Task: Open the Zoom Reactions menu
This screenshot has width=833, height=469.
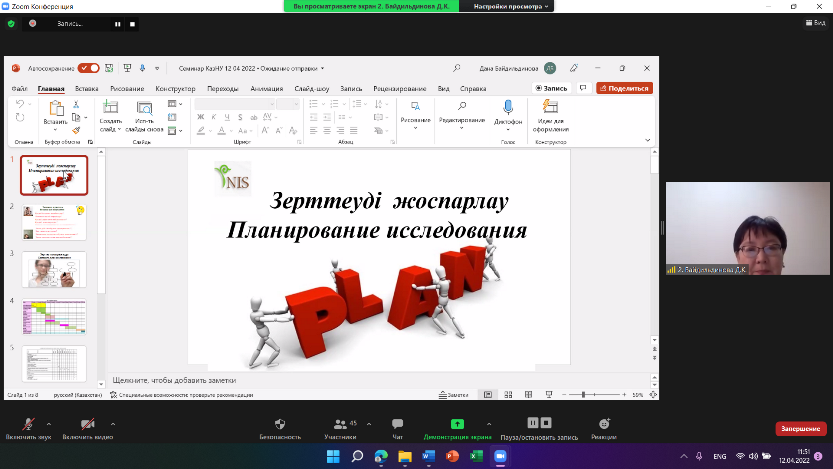Action: (x=604, y=424)
